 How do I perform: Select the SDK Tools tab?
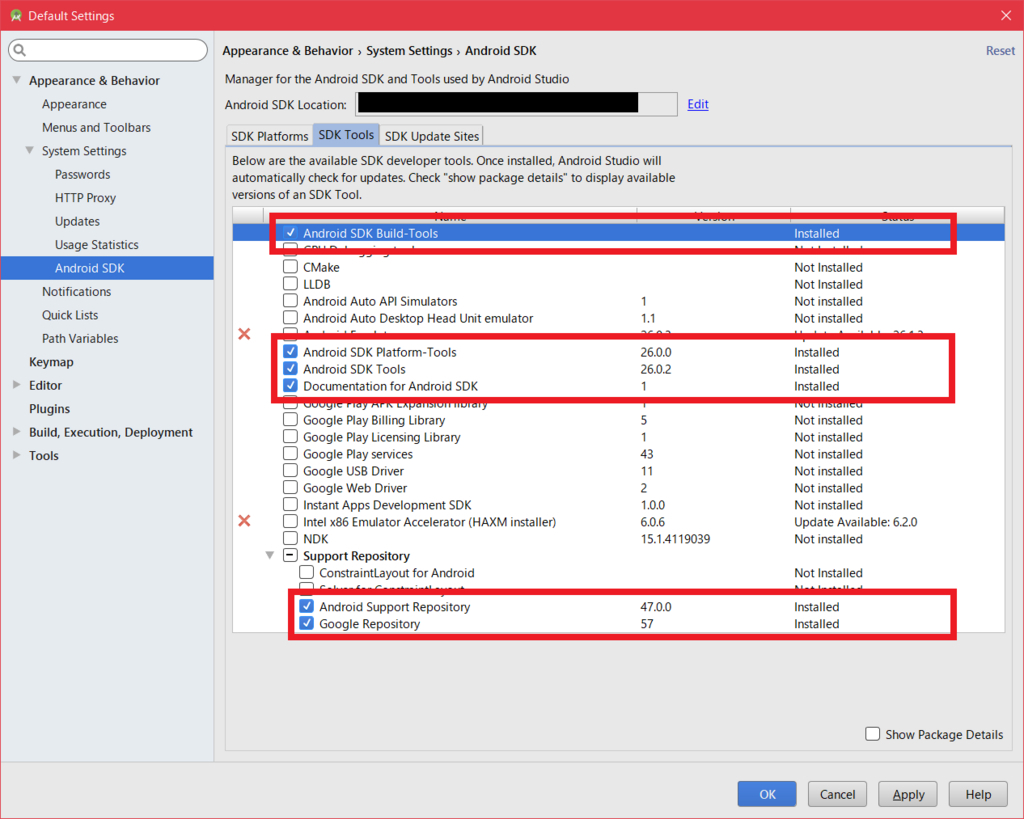[346, 135]
